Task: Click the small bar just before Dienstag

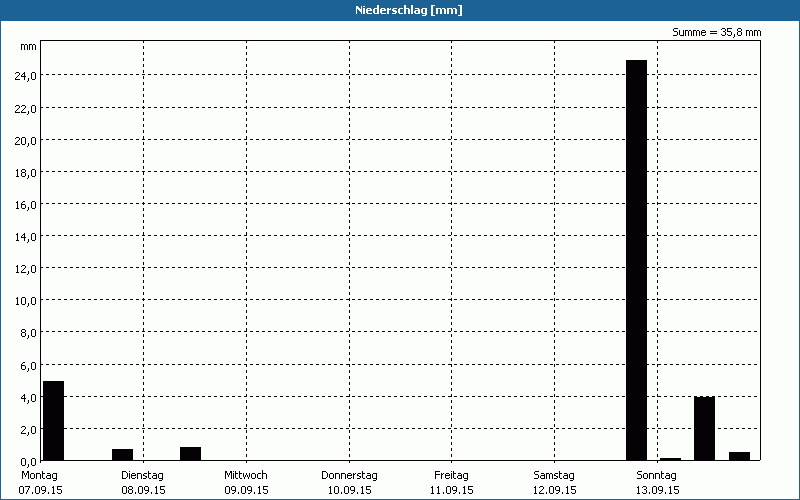Action: point(122,455)
